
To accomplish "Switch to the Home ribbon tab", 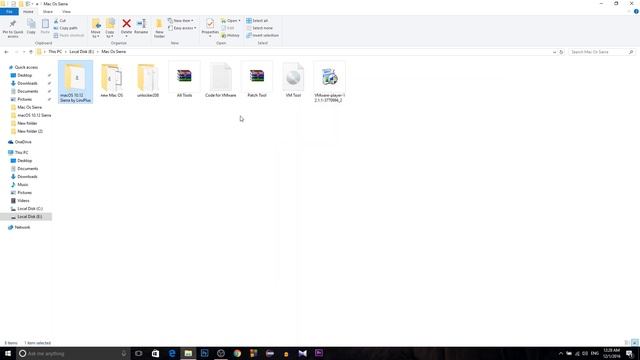I will (28, 12).
